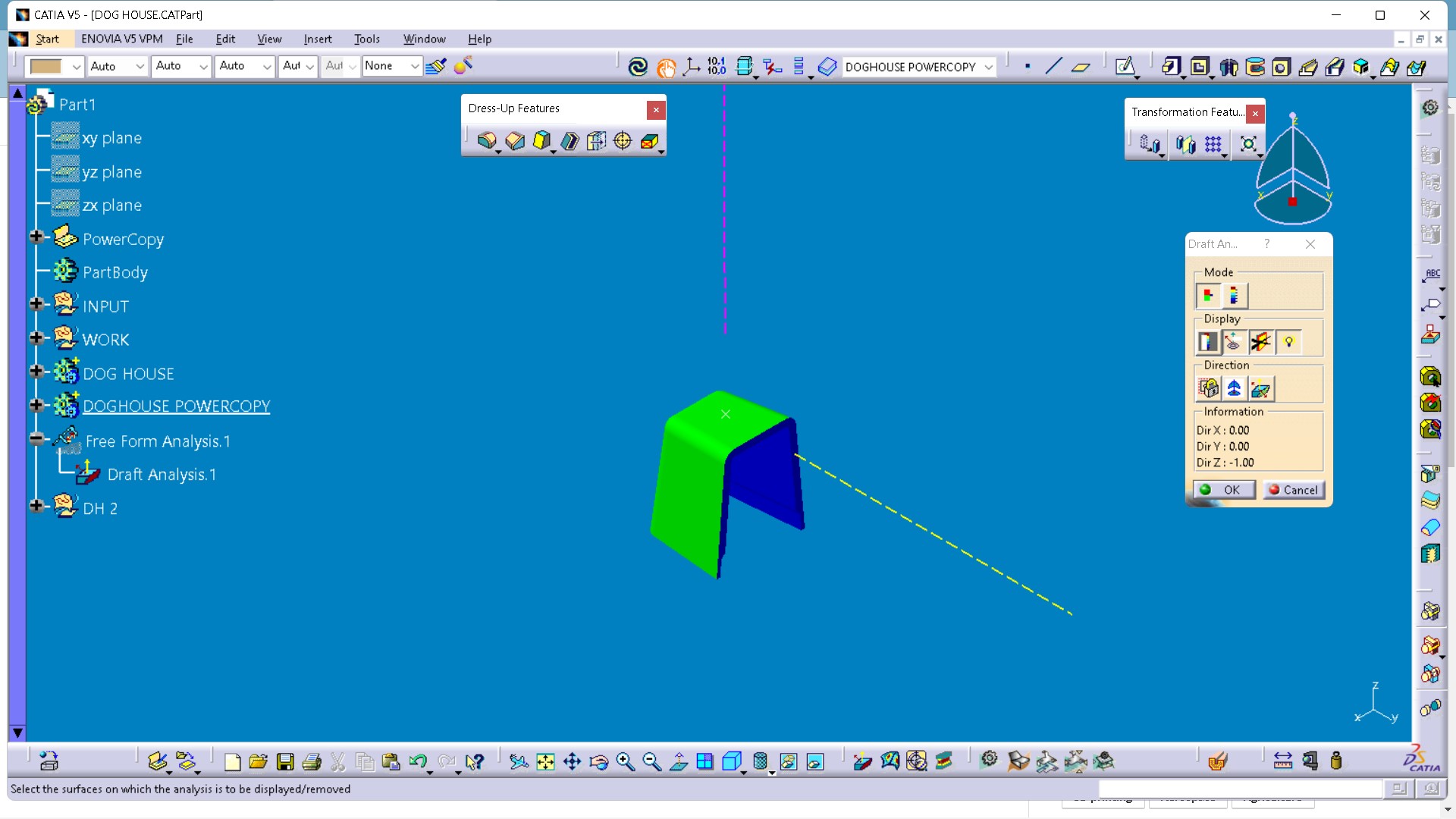Click the Painter brush icon in Graphic Properties
This screenshot has width=1456, height=819.
tap(436, 67)
